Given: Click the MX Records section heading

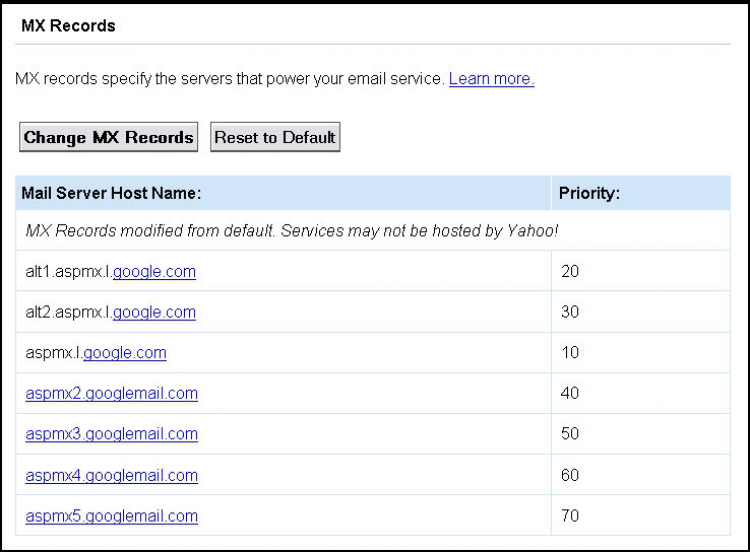Looking at the screenshot, I should [68, 26].
